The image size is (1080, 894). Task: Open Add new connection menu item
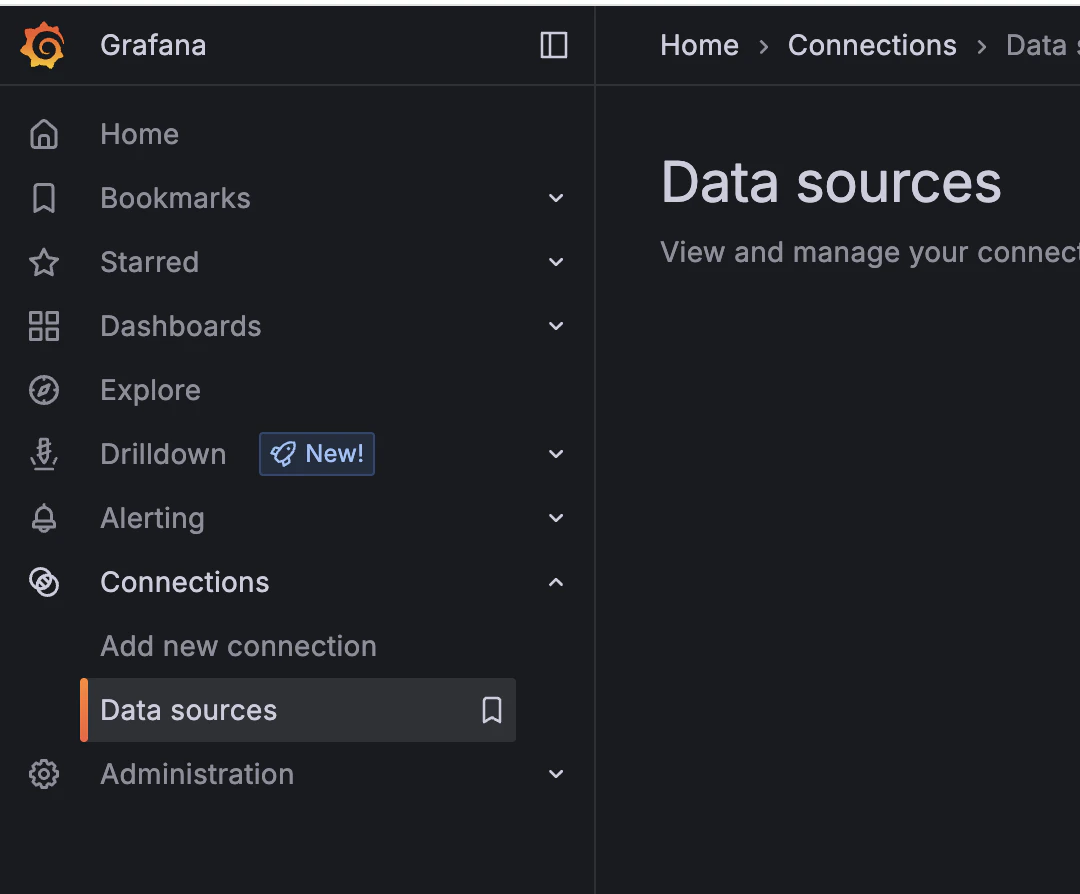(238, 646)
